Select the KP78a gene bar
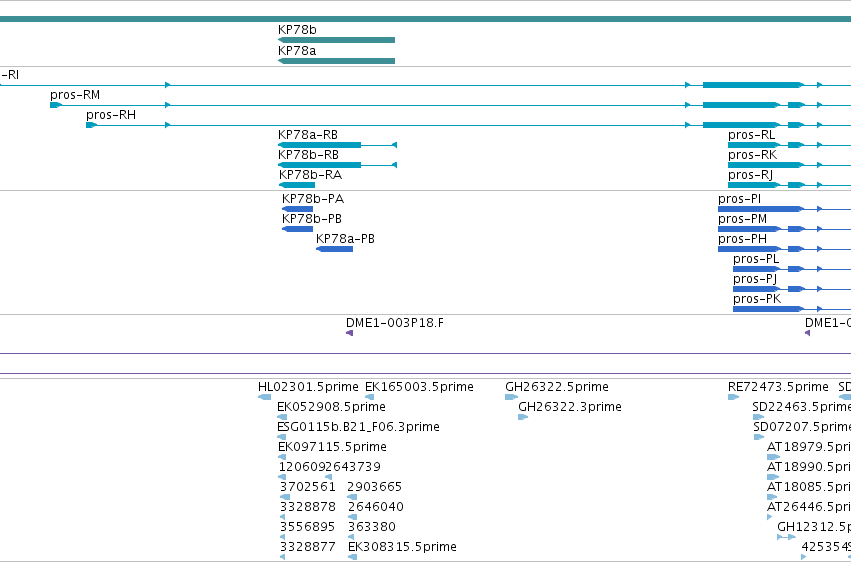851x562 pixels. point(336,61)
